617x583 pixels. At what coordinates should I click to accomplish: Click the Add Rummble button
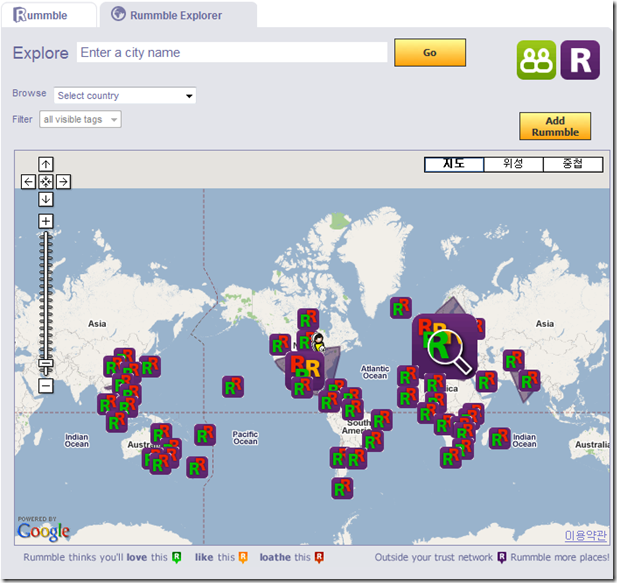pyautogui.click(x=555, y=126)
